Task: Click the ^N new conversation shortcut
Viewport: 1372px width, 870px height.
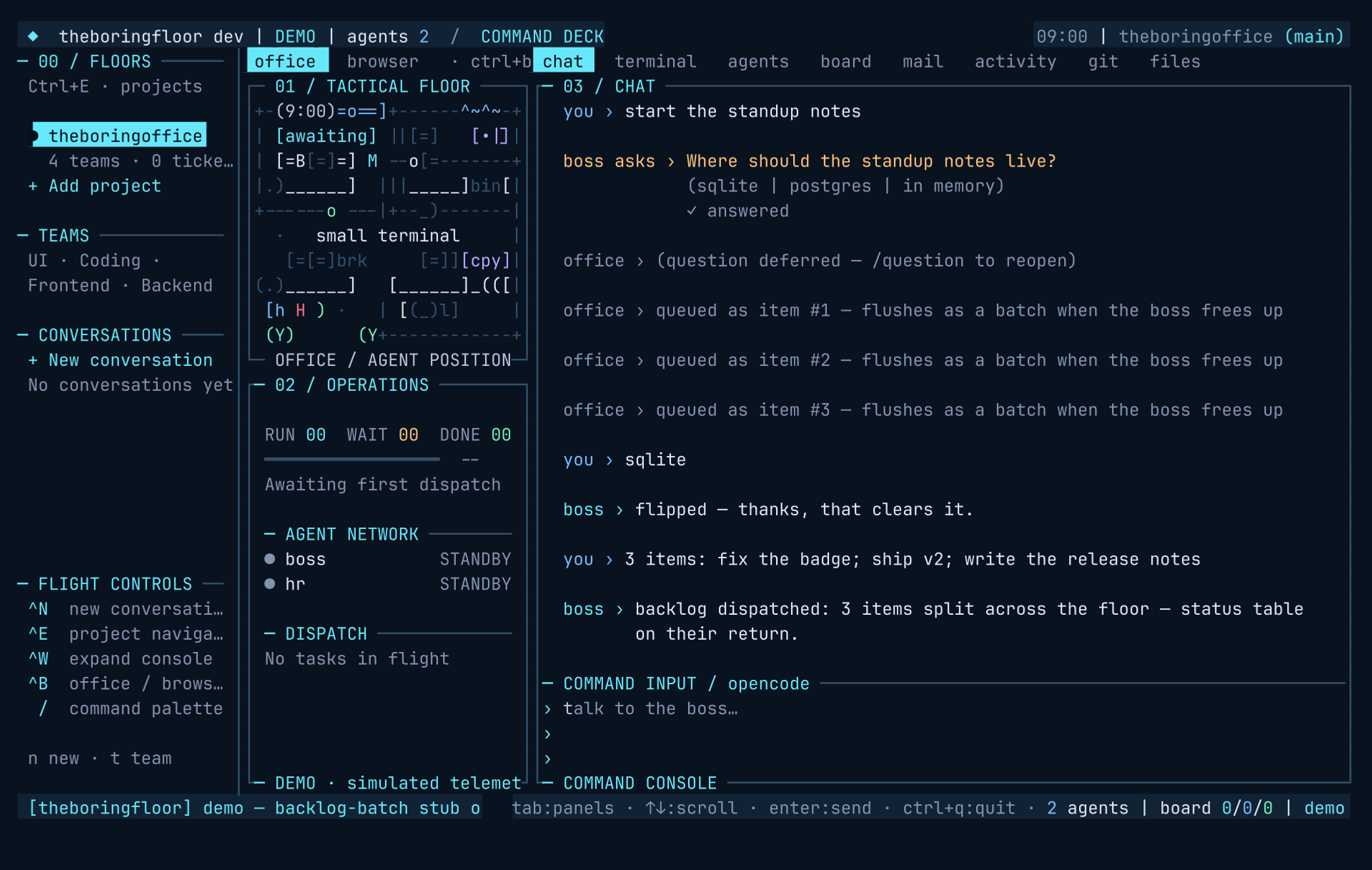Action: (x=126, y=609)
